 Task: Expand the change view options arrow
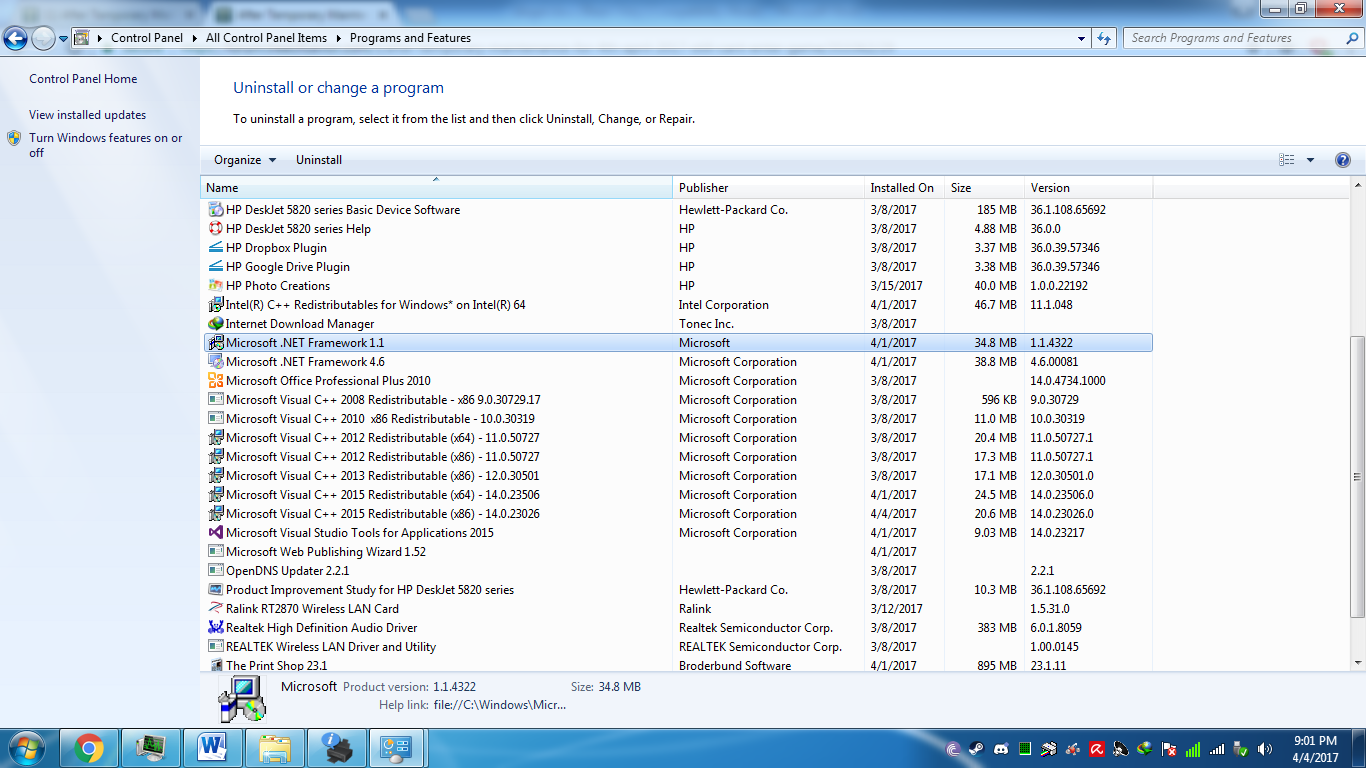[1310, 160]
